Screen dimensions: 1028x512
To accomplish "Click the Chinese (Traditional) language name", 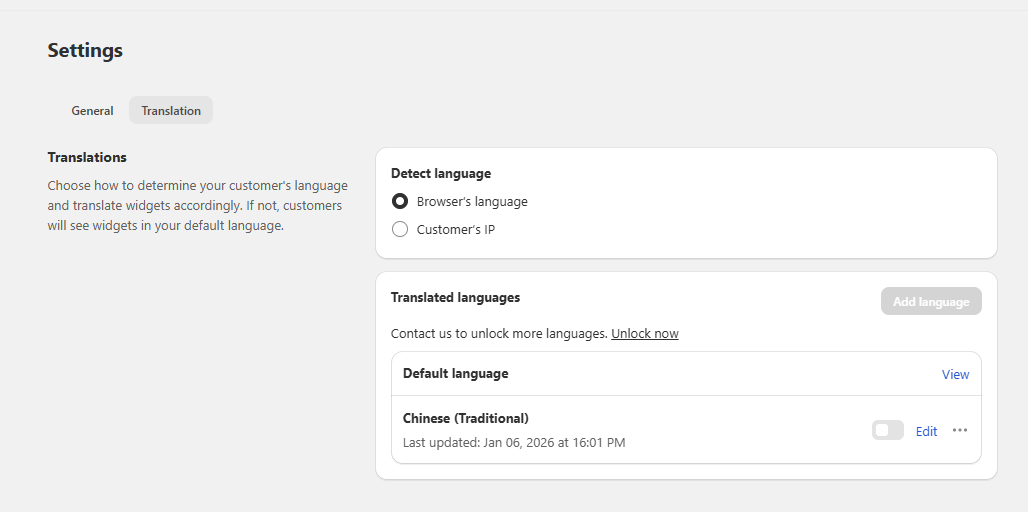I will click(465, 418).
